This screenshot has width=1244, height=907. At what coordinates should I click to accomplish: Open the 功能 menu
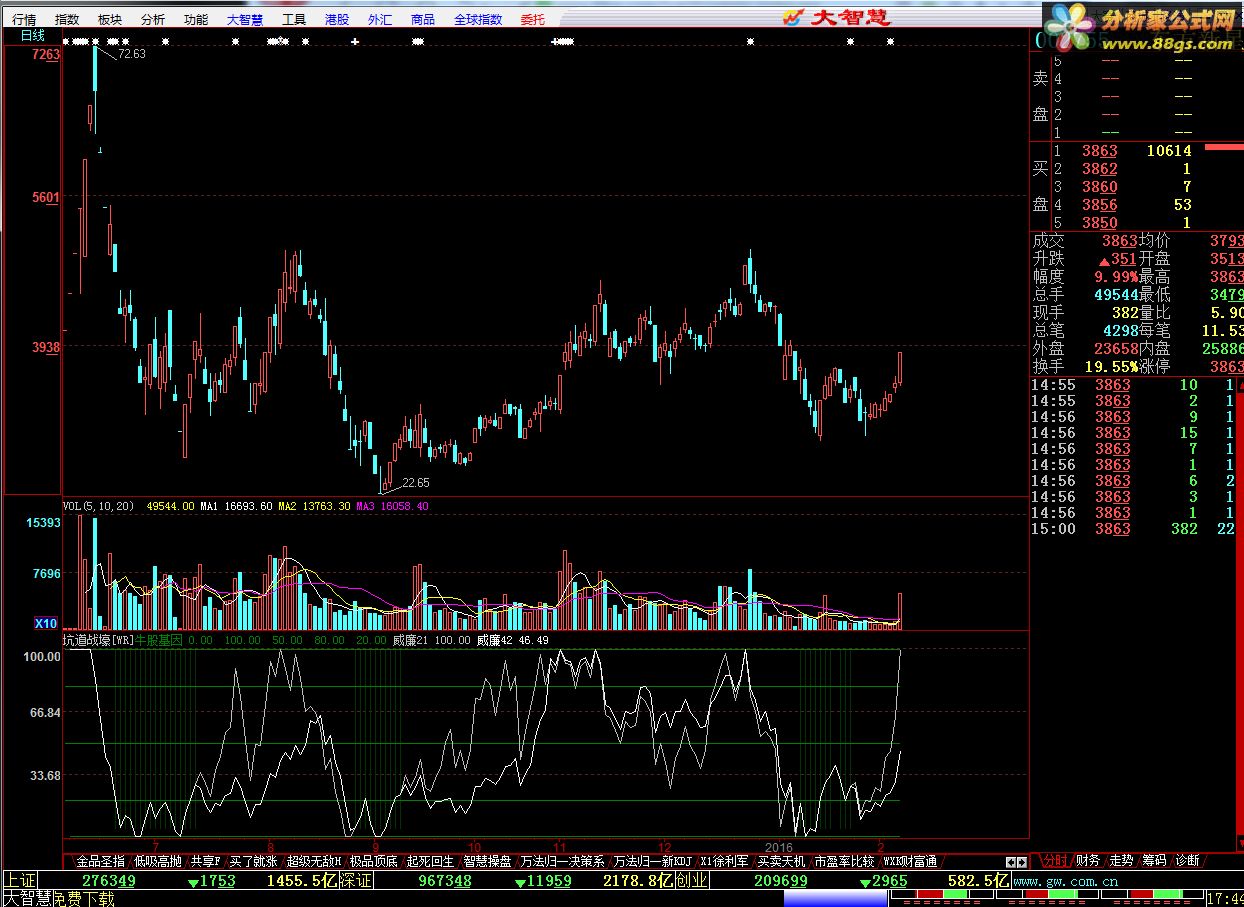196,19
